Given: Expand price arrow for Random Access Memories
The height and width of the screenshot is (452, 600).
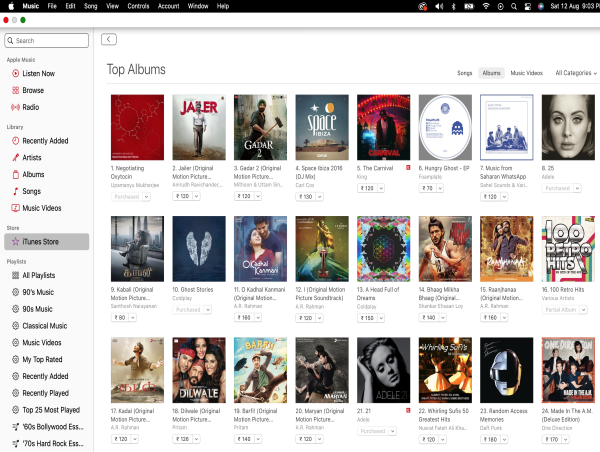Looking at the screenshot, I should tap(504, 439).
